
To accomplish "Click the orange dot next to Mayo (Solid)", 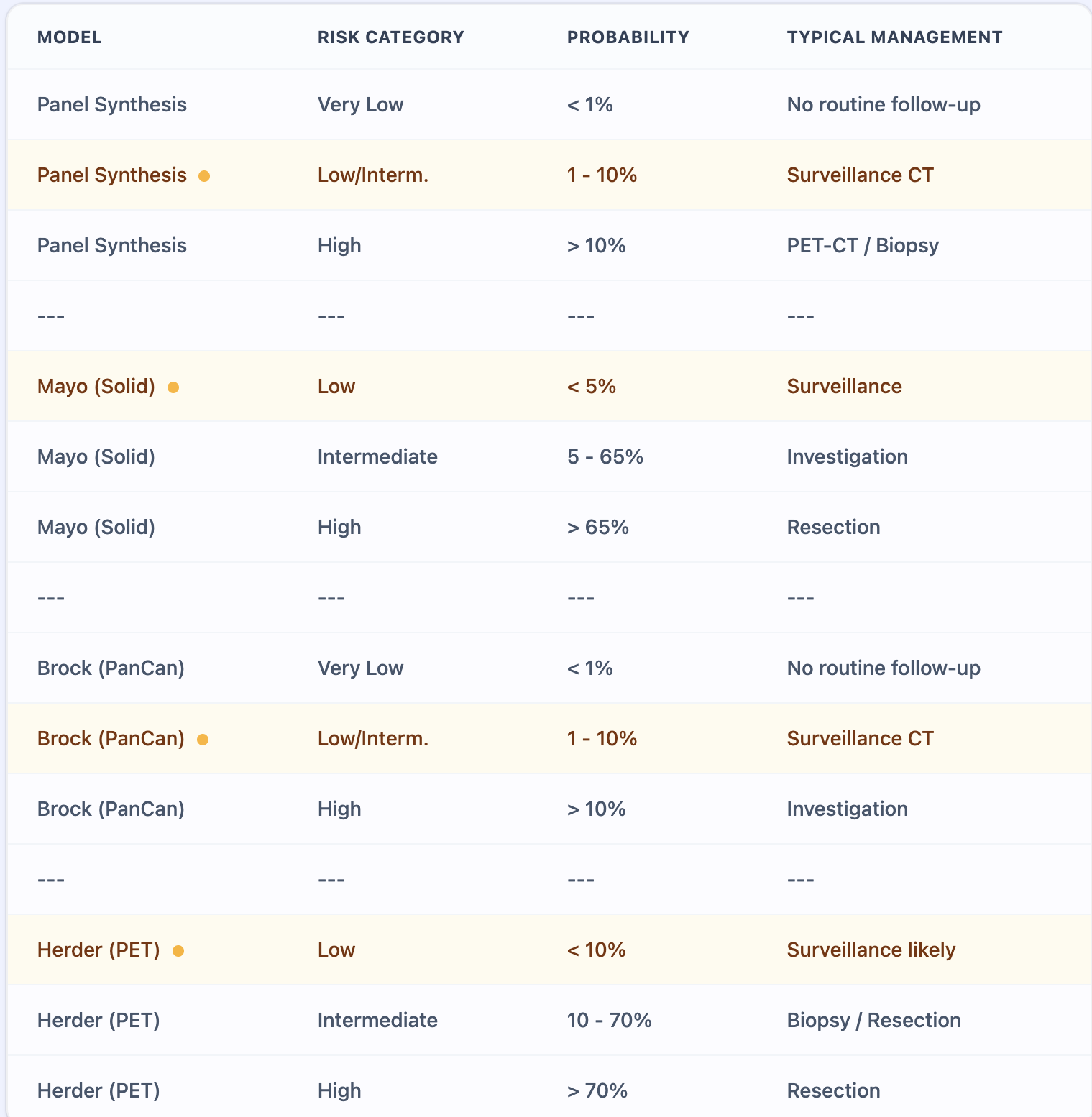I will click(x=173, y=387).
